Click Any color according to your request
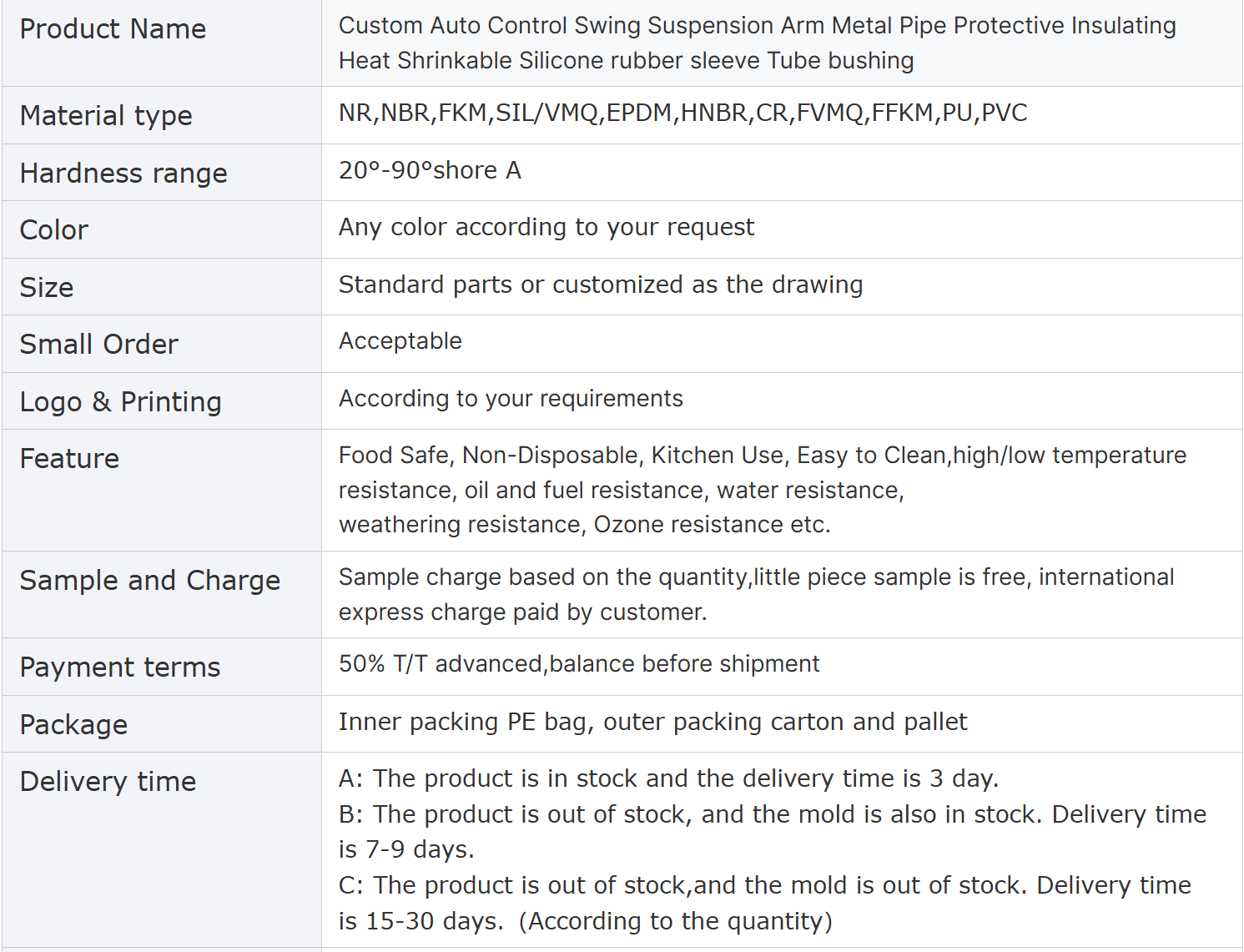The height and width of the screenshot is (952, 1244). click(546, 227)
